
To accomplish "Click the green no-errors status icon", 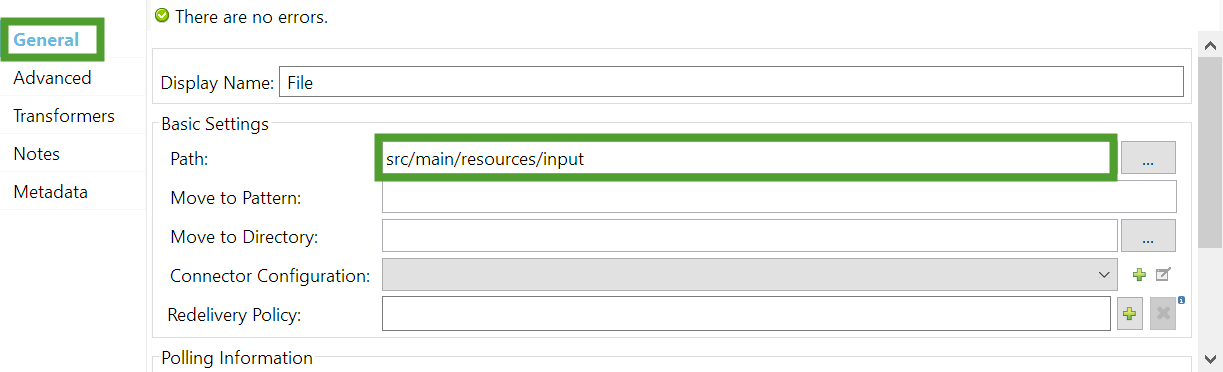I will (x=162, y=15).
